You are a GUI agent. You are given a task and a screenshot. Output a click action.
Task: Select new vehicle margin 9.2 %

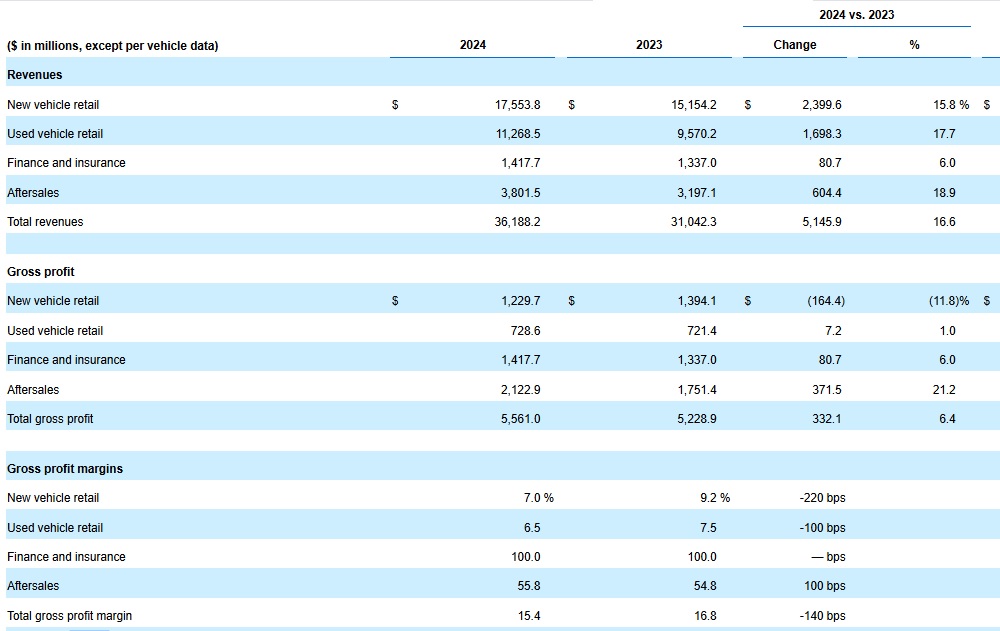(x=715, y=498)
